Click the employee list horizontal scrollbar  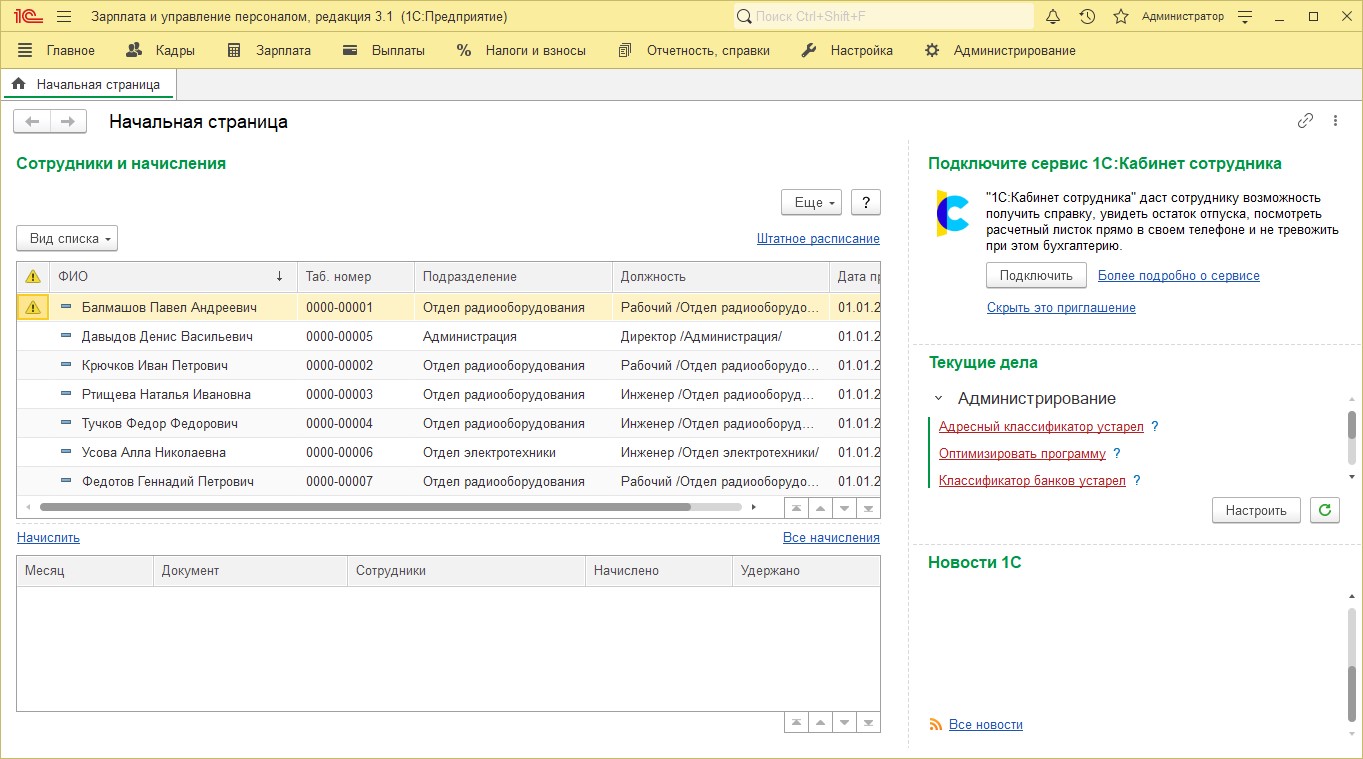pyautogui.click(x=365, y=507)
